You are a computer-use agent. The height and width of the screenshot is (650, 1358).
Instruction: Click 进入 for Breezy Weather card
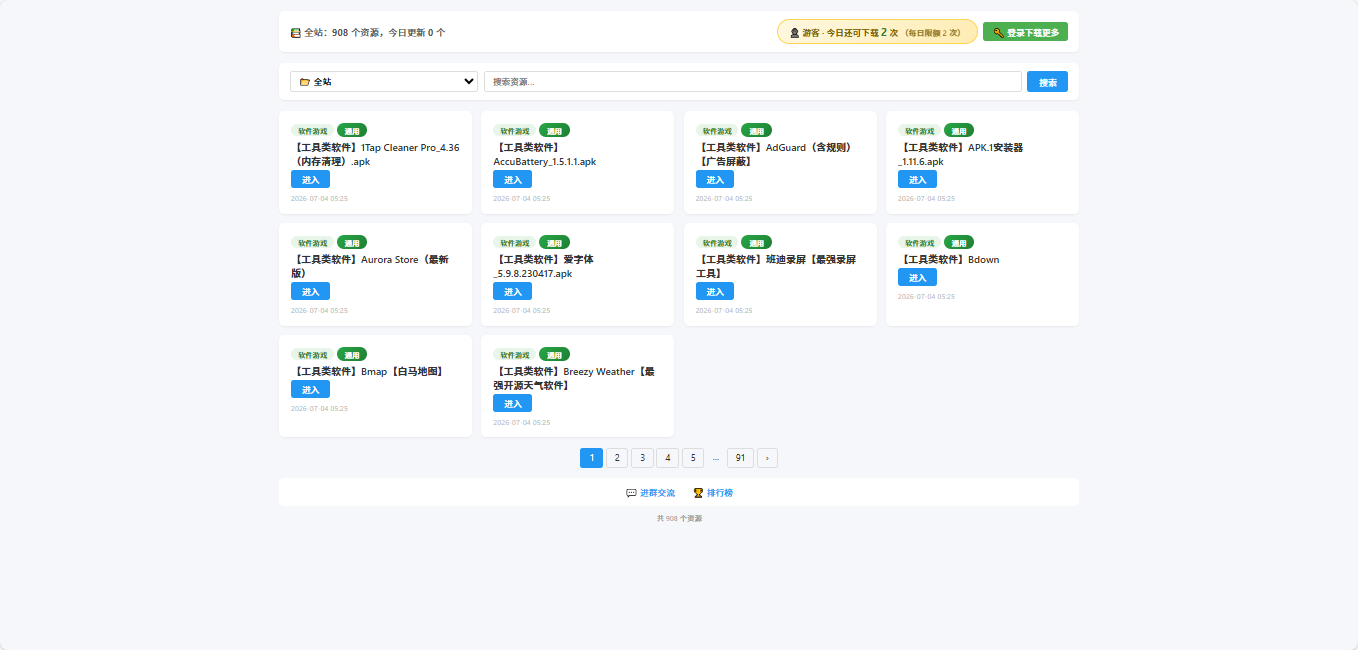(512, 403)
